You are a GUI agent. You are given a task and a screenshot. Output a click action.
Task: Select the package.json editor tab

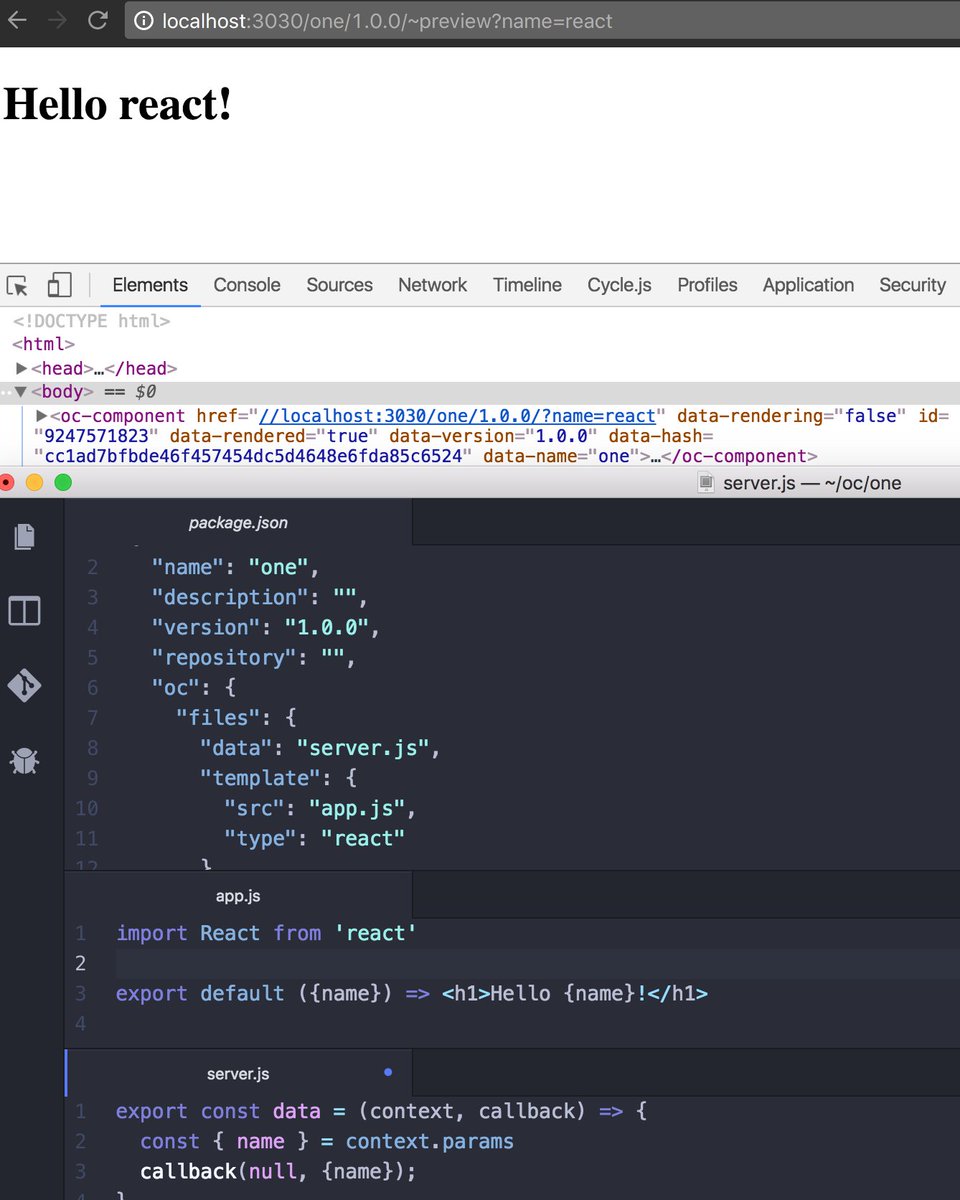[238, 522]
